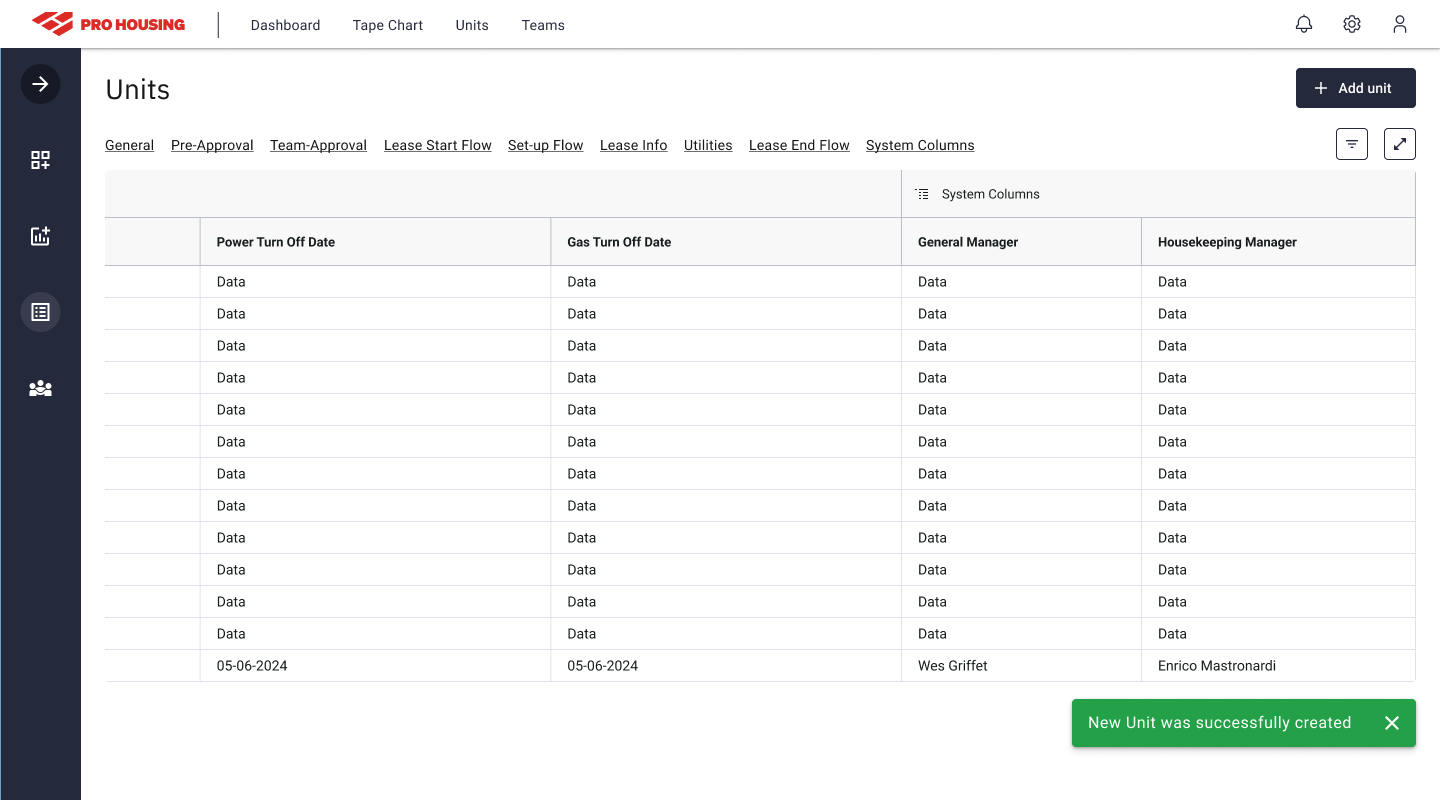This screenshot has height=800, width=1440.
Task: Click the System Columns column-list icon
Action: 922,193
